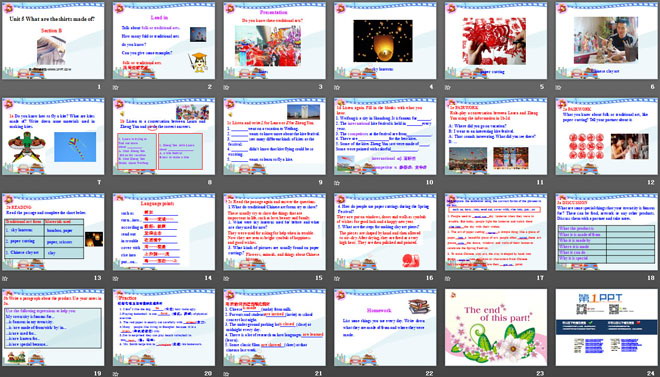Select slide 5 paper cutting thumbnail
This screenshot has height=377, width=660.
click(496, 41)
